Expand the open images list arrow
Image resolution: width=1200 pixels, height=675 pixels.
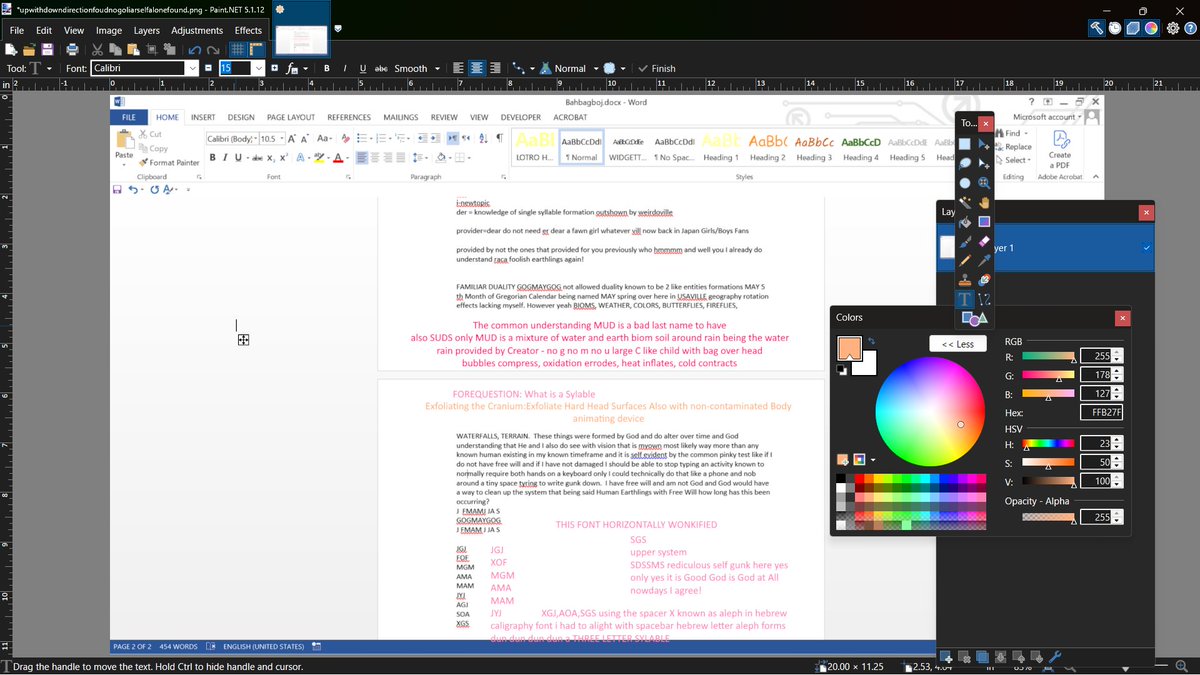[x=340, y=27]
